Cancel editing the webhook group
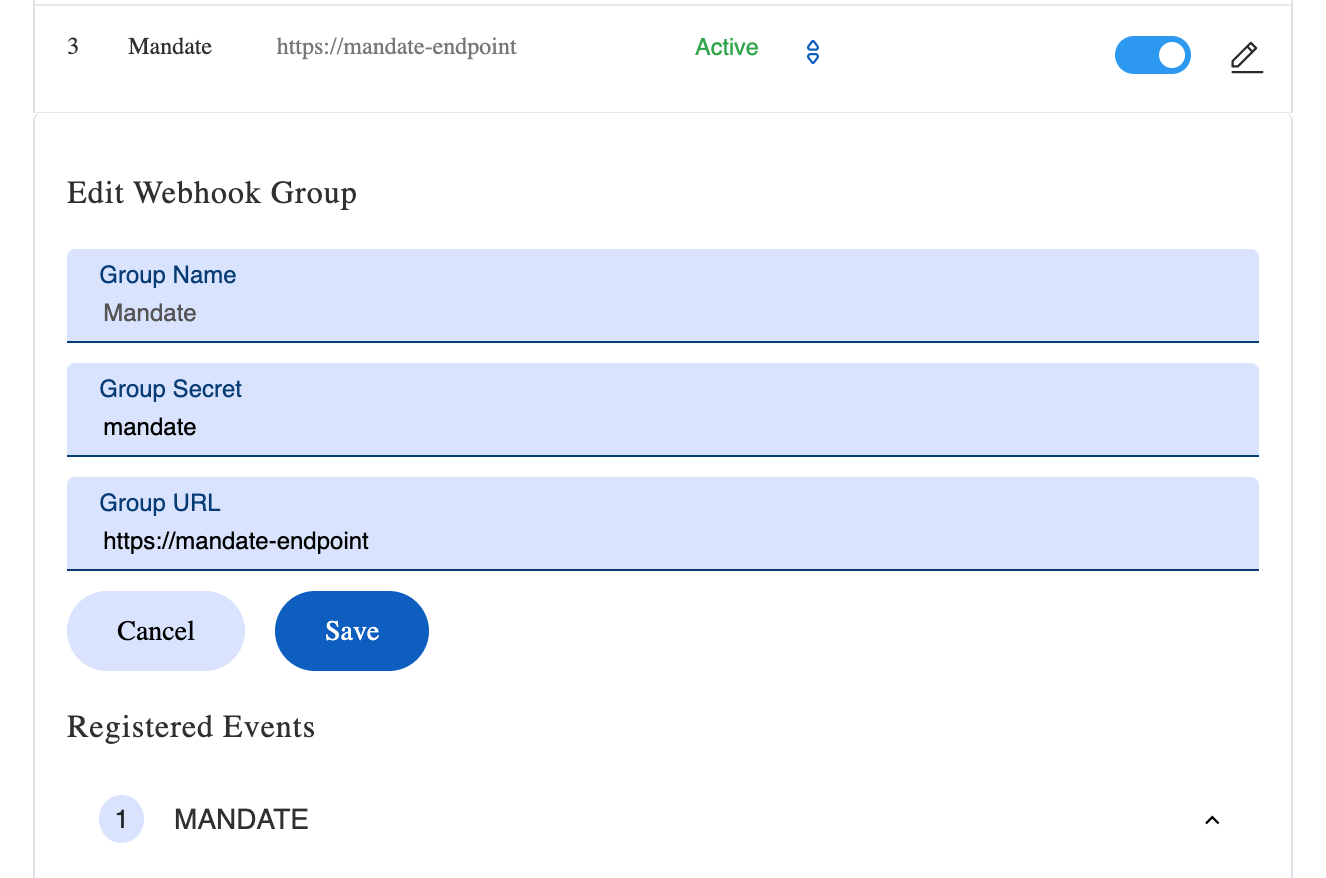1326x878 pixels. (x=156, y=631)
